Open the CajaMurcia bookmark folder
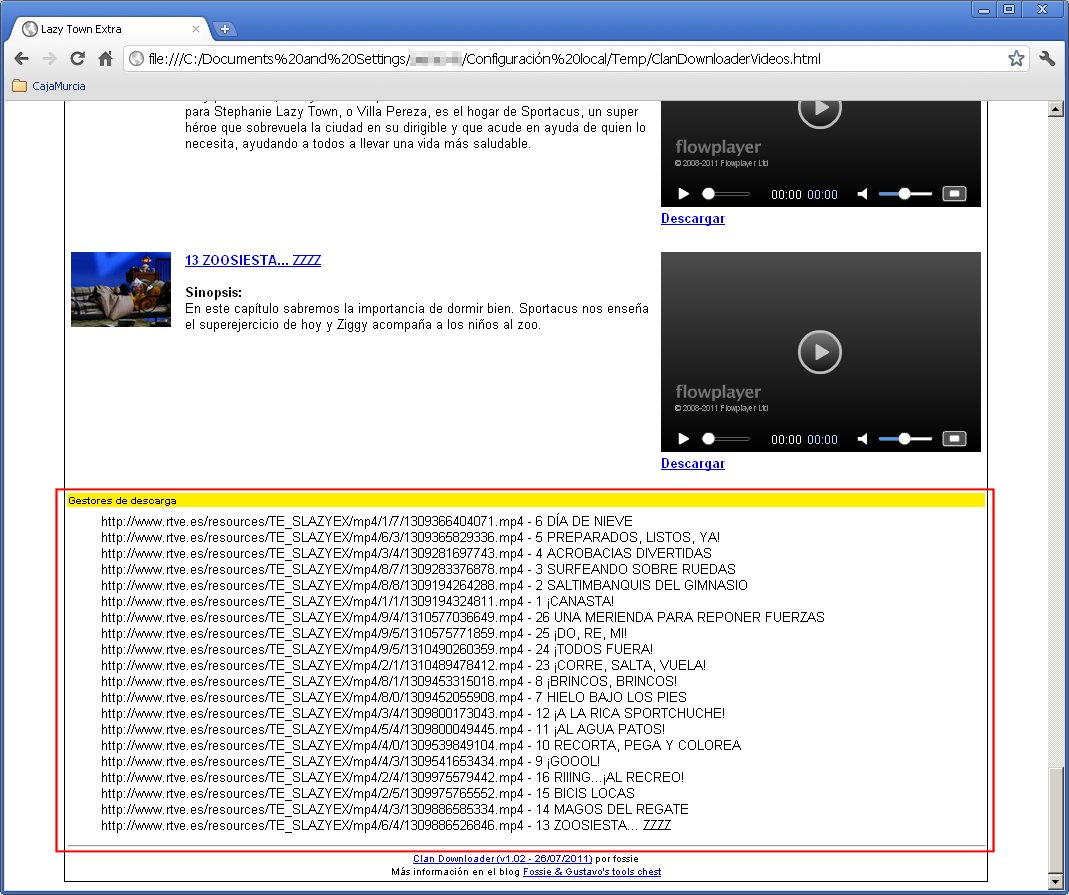The height and width of the screenshot is (895, 1069). click(x=49, y=86)
